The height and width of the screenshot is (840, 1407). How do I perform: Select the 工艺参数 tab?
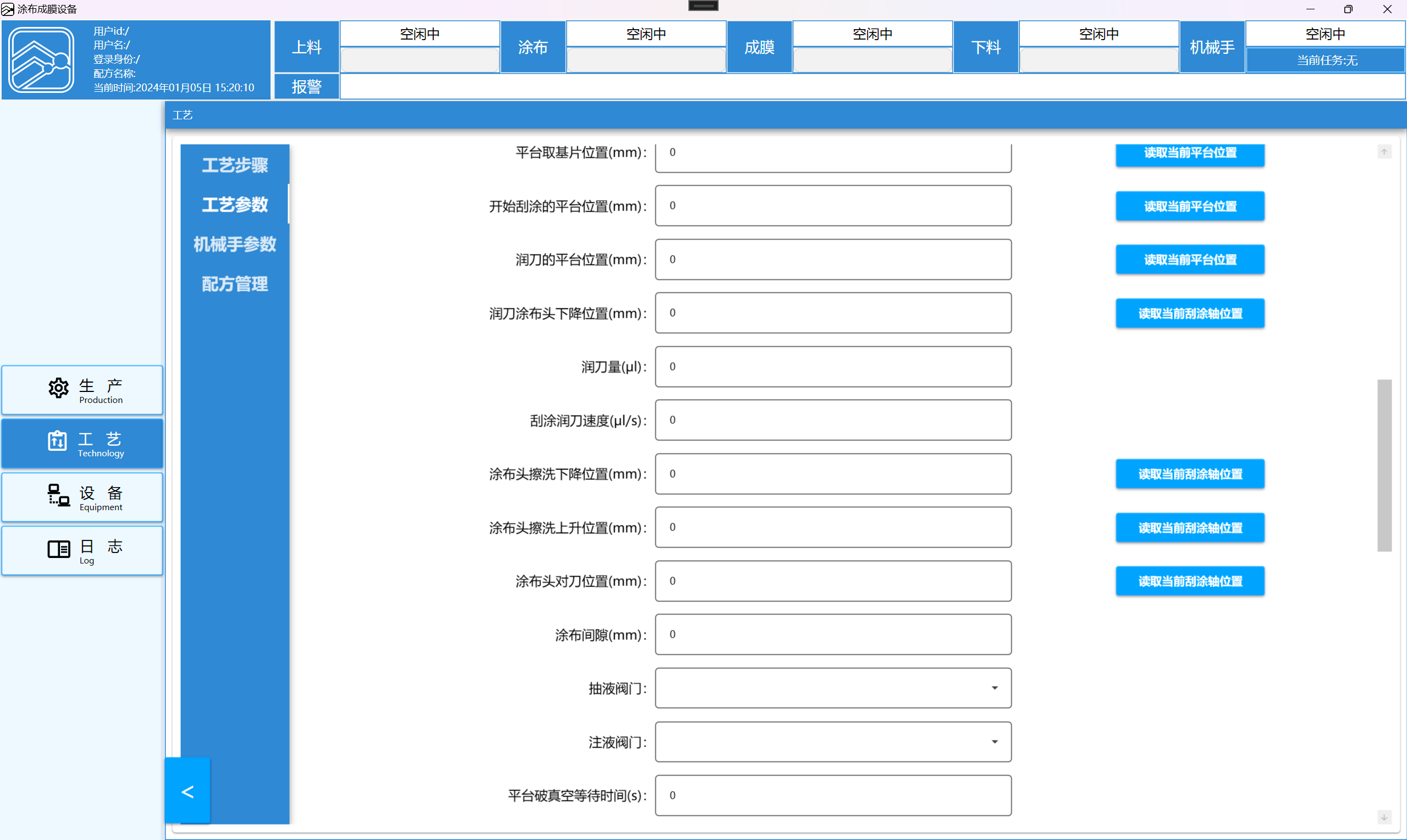click(235, 205)
